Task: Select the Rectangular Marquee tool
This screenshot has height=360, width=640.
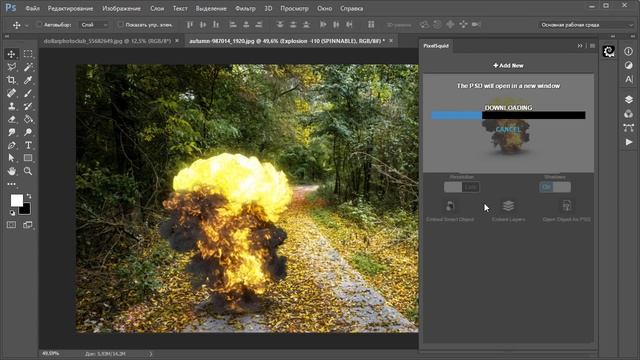Action: [x=28, y=54]
